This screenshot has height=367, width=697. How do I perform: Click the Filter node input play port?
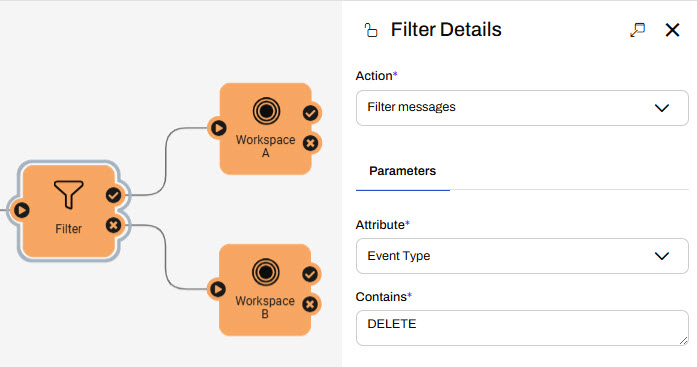tap(21, 210)
